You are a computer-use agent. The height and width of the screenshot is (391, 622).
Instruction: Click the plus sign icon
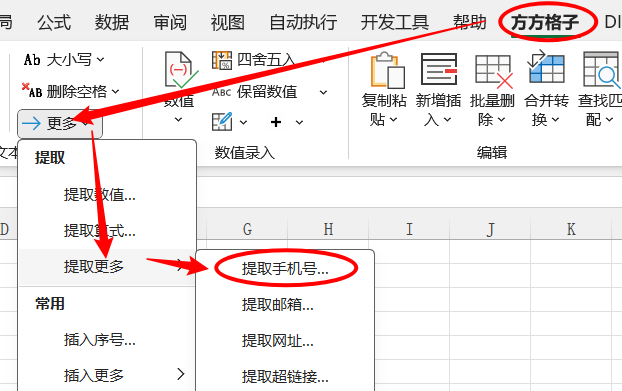coord(276,122)
